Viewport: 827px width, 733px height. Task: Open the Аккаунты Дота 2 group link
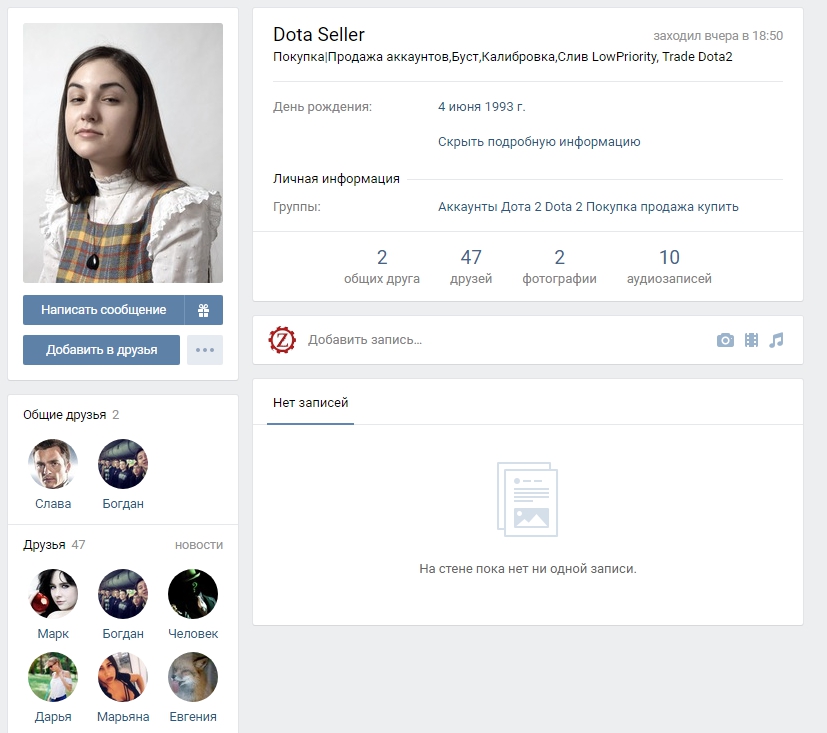click(588, 207)
